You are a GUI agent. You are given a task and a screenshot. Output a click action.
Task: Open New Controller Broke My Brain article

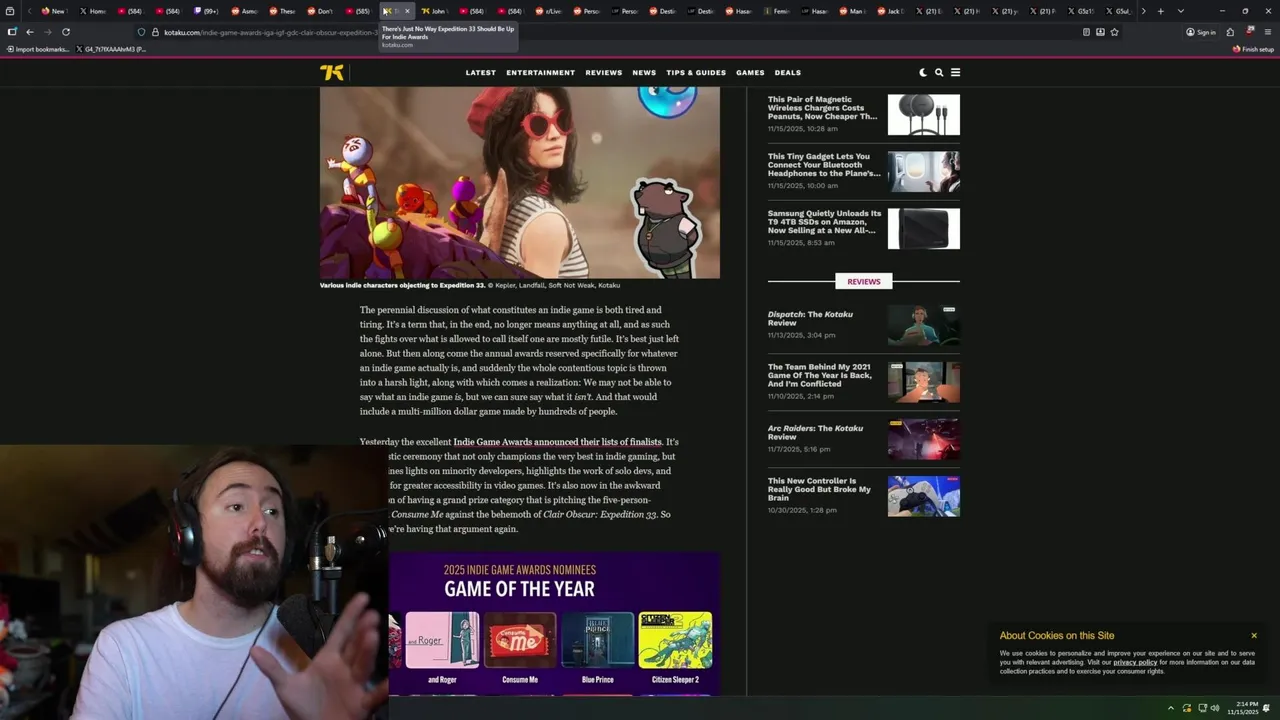(x=819, y=489)
